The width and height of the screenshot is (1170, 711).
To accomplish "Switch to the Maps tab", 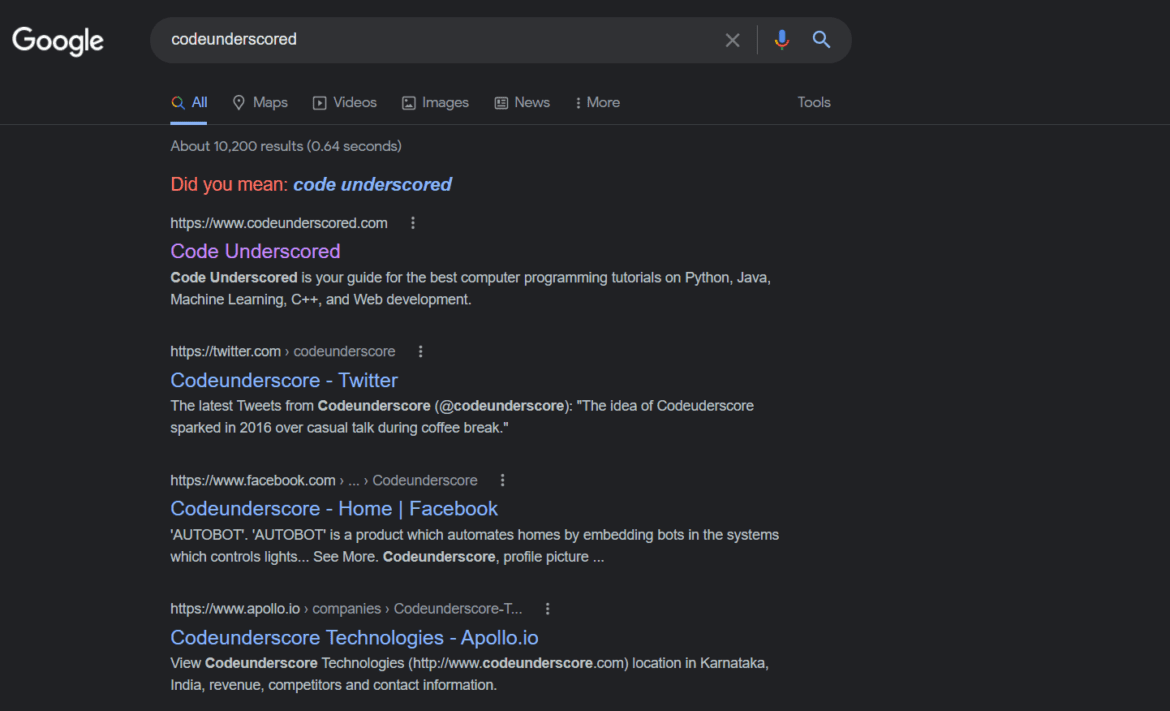I will (260, 103).
